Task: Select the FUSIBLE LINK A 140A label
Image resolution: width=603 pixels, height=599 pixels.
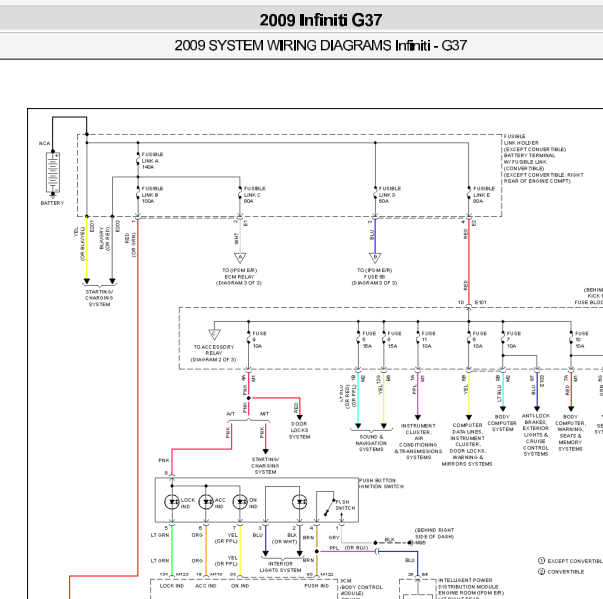Action: pos(152,161)
